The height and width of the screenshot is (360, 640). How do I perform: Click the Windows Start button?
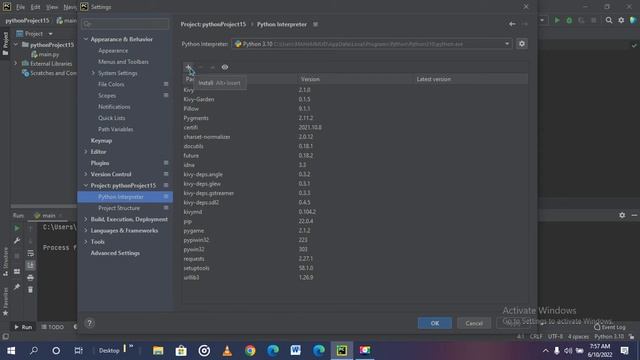tap(11, 350)
